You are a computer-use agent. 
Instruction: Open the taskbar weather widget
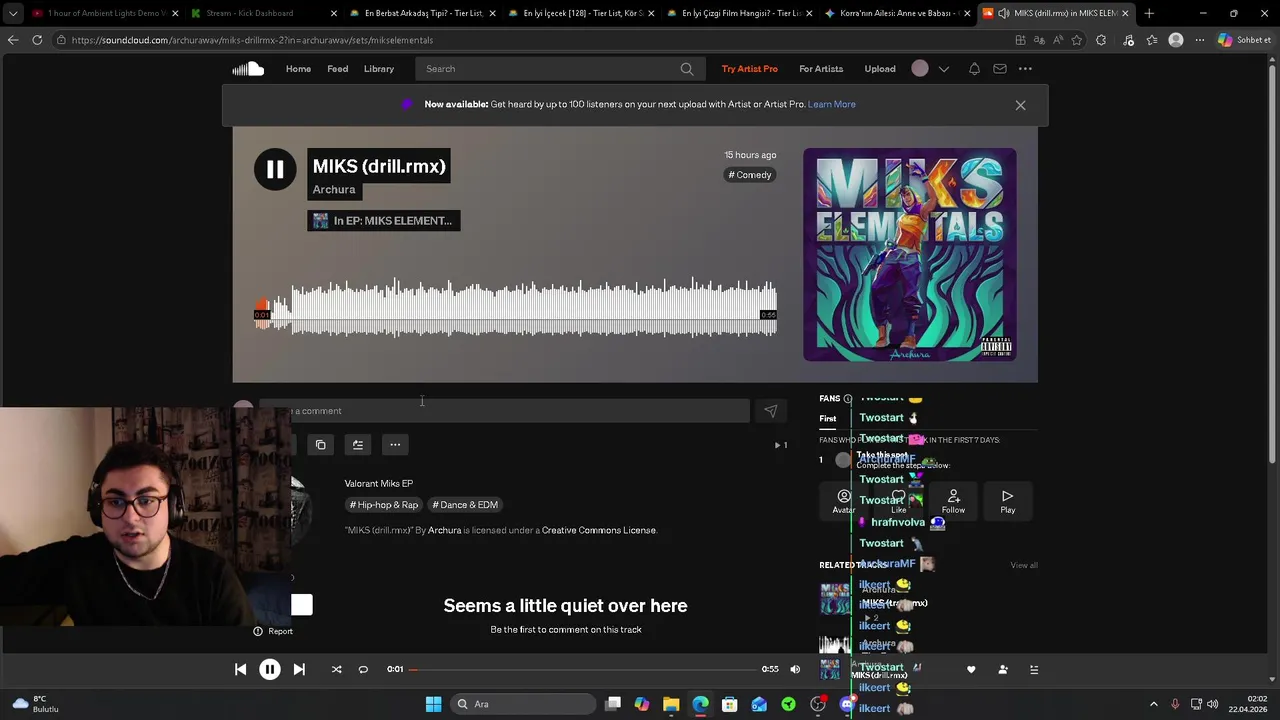[x=36, y=704]
